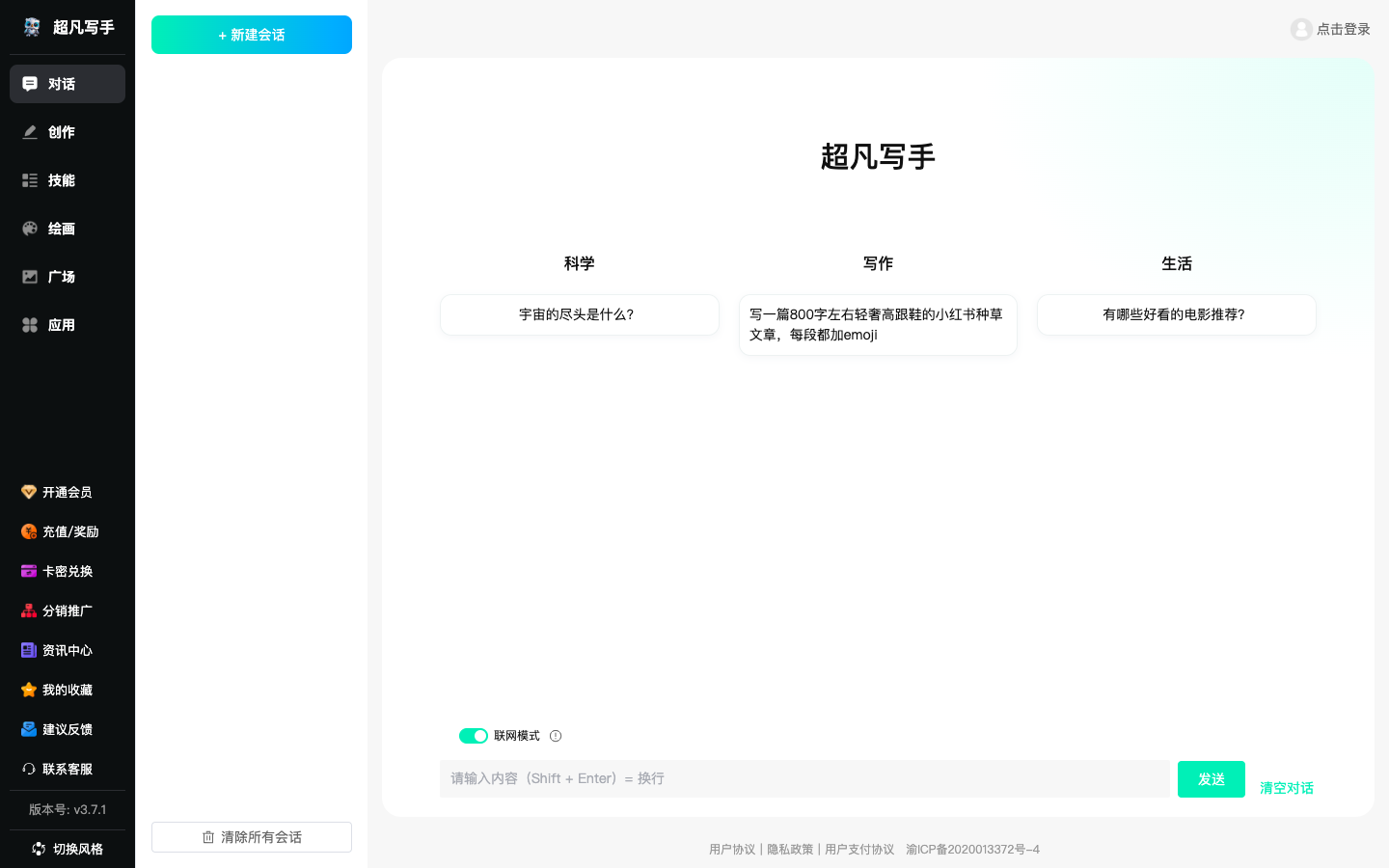The height and width of the screenshot is (868, 1389).
Task: Open 开通会员 membership page
Action: tap(67, 492)
